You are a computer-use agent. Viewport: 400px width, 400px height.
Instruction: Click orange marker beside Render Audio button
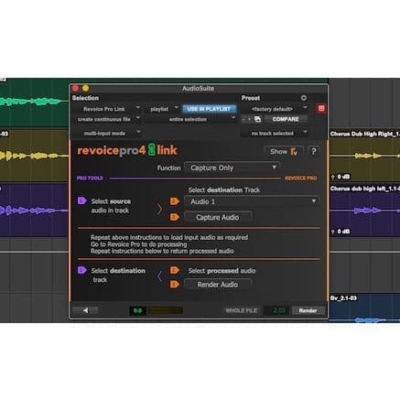click(175, 284)
